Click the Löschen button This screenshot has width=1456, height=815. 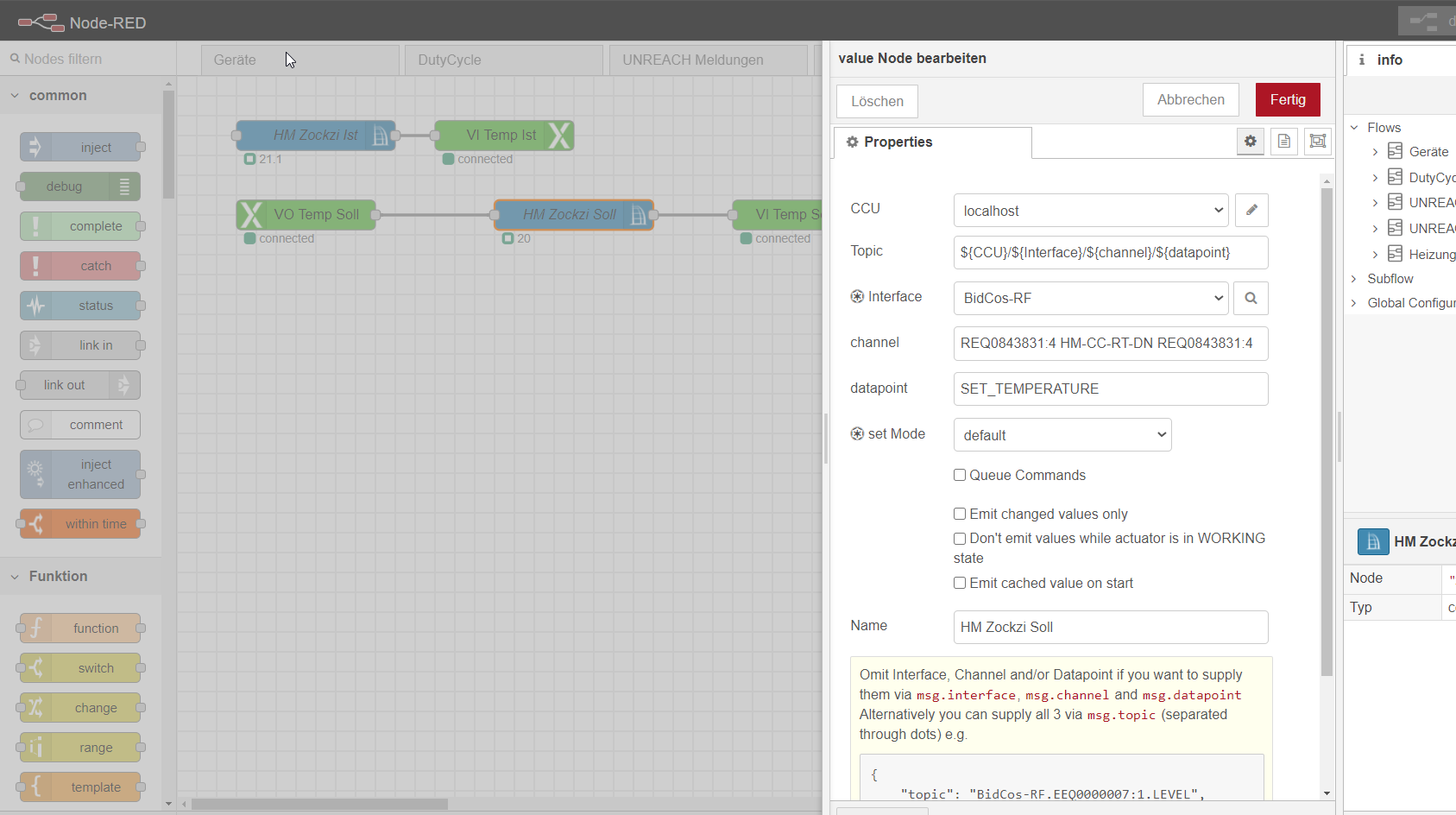point(877,101)
